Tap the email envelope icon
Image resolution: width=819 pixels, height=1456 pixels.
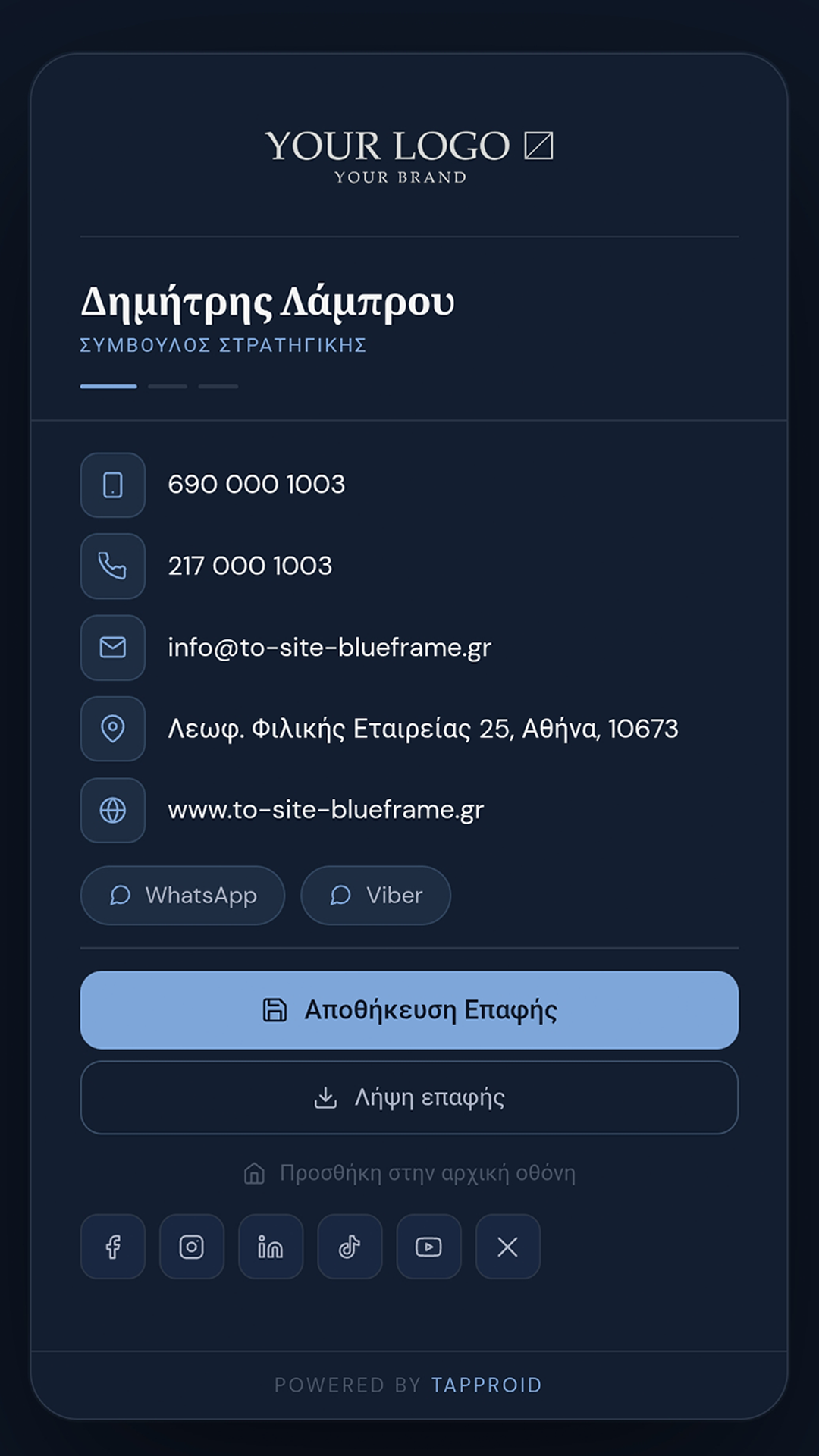[x=113, y=648]
